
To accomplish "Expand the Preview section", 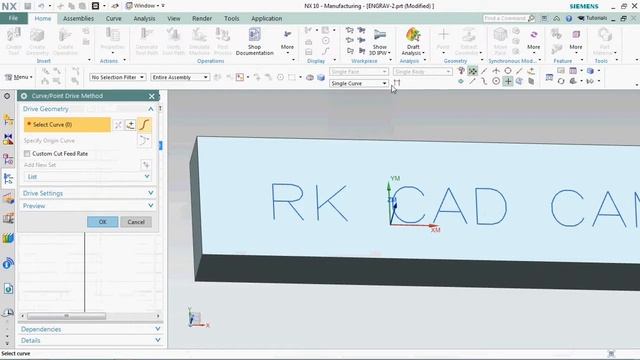I will [88, 206].
